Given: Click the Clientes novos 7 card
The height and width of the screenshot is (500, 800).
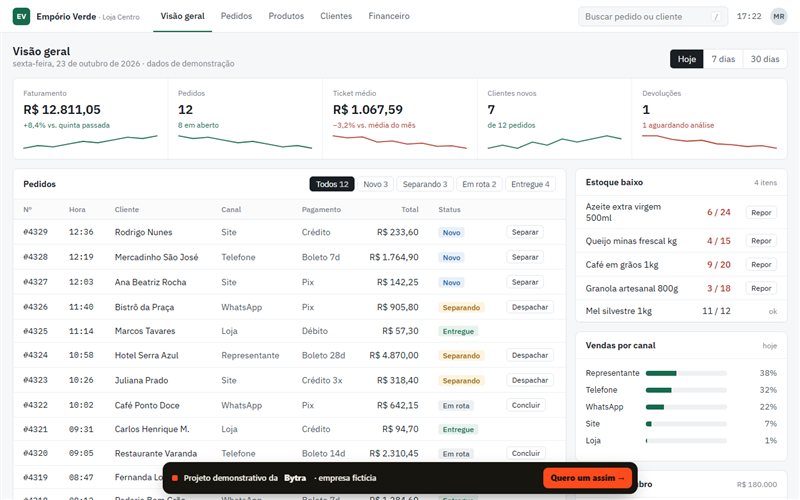Looking at the screenshot, I should [x=555, y=119].
